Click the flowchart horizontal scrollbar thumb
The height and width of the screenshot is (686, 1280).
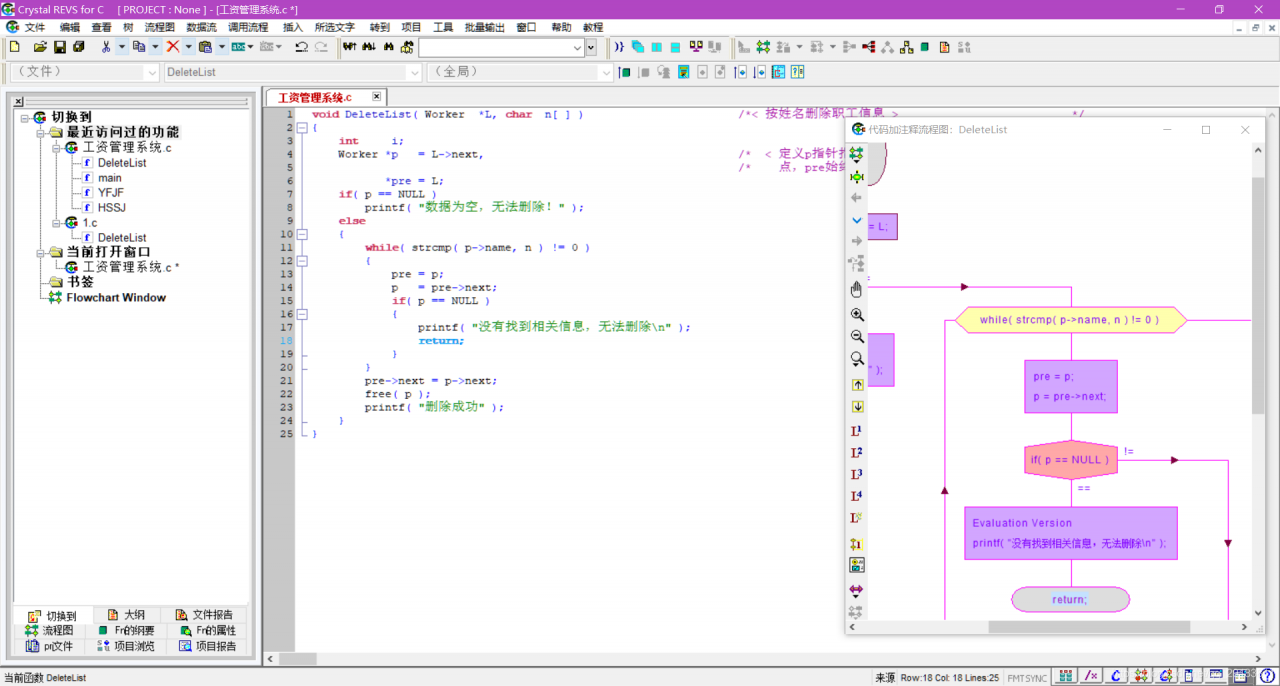tap(1088, 627)
